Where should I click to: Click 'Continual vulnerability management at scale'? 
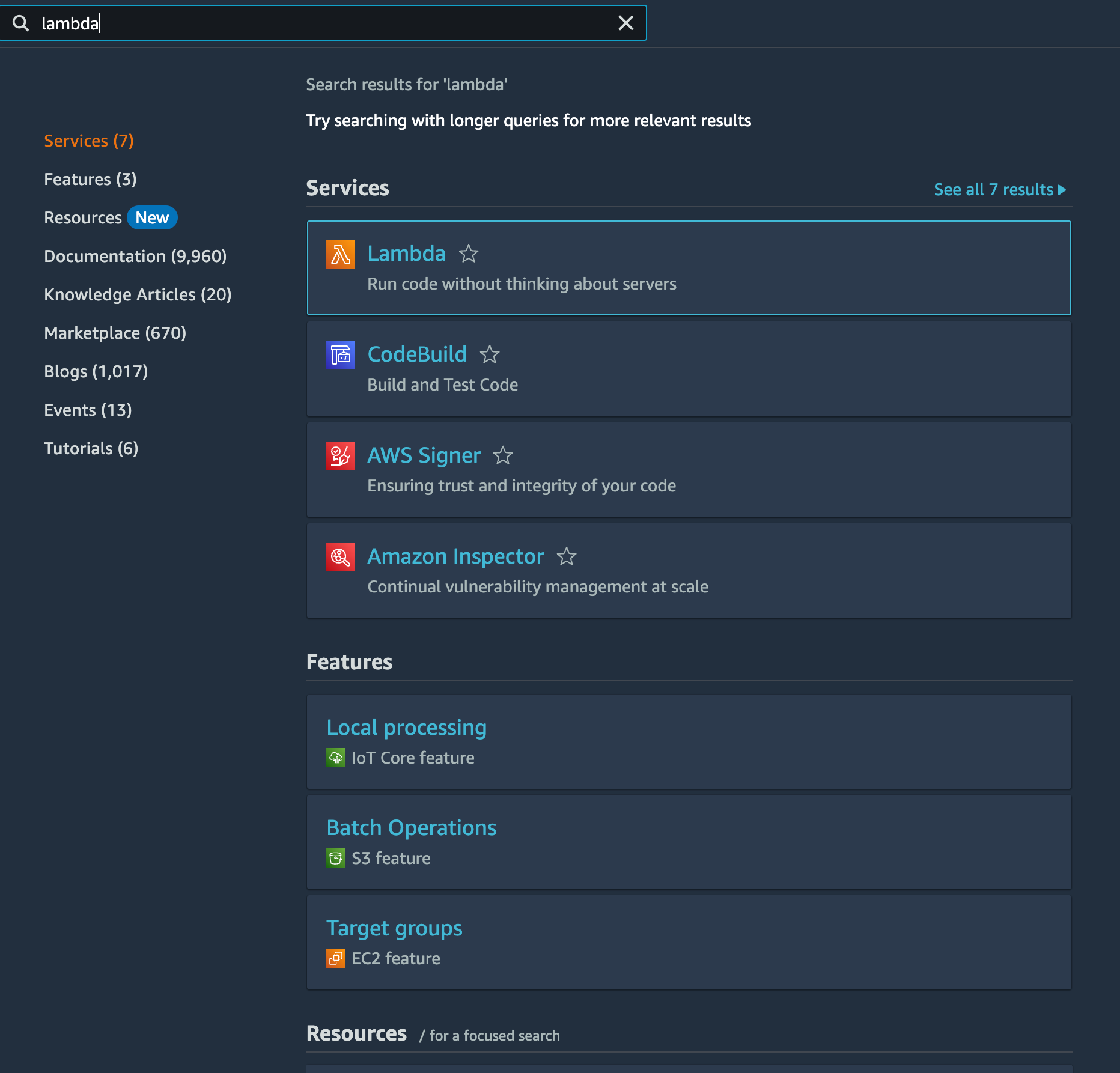click(x=538, y=586)
